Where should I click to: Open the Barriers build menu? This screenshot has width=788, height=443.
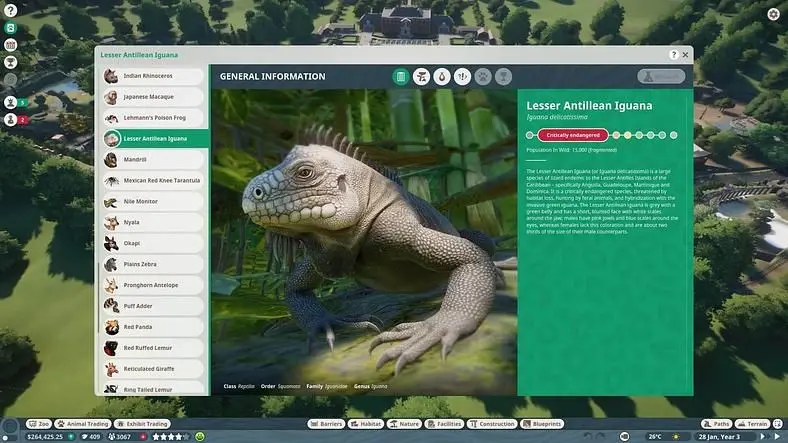[x=326, y=424]
